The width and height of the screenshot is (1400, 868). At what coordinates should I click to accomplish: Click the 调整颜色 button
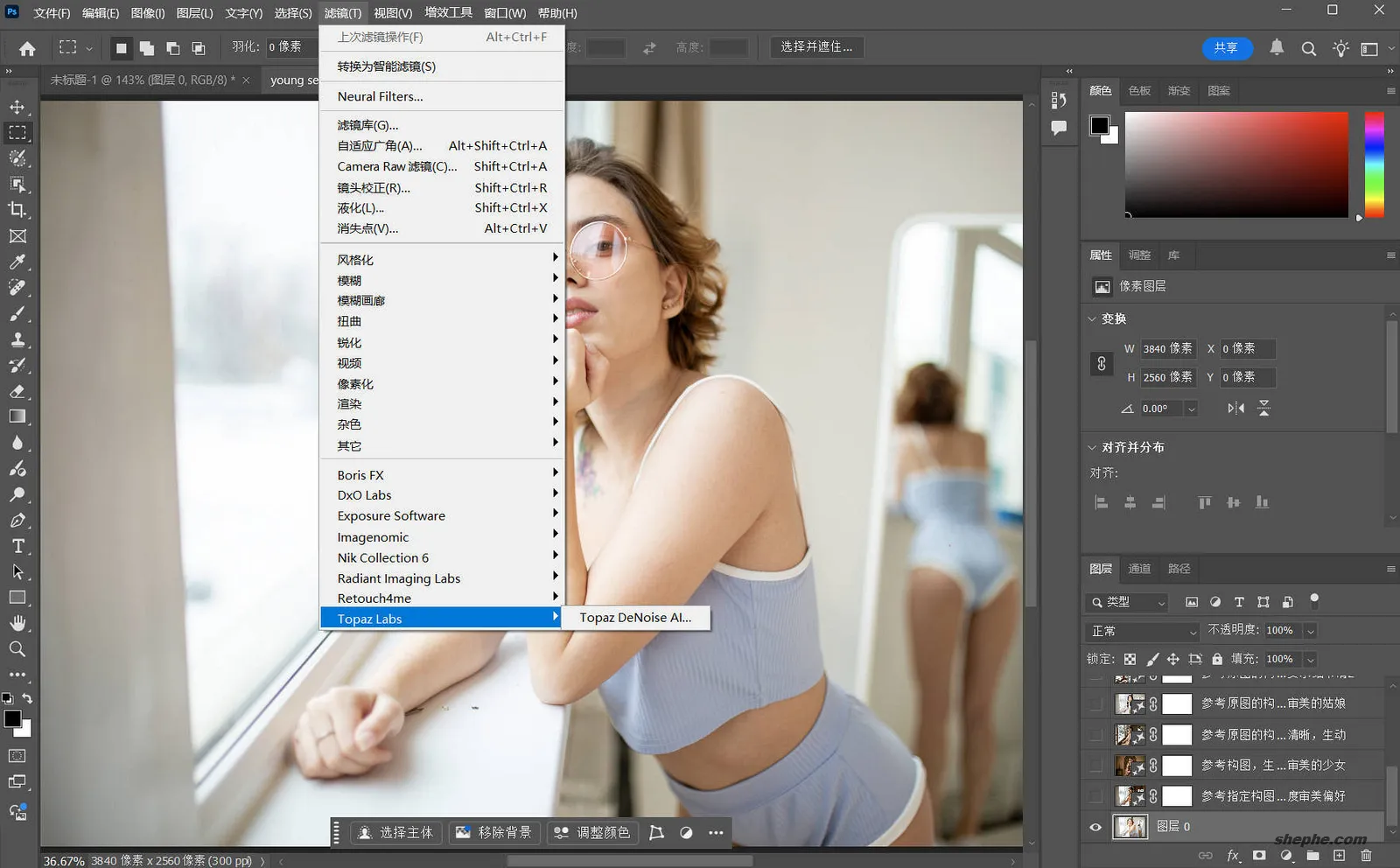(592, 832)
